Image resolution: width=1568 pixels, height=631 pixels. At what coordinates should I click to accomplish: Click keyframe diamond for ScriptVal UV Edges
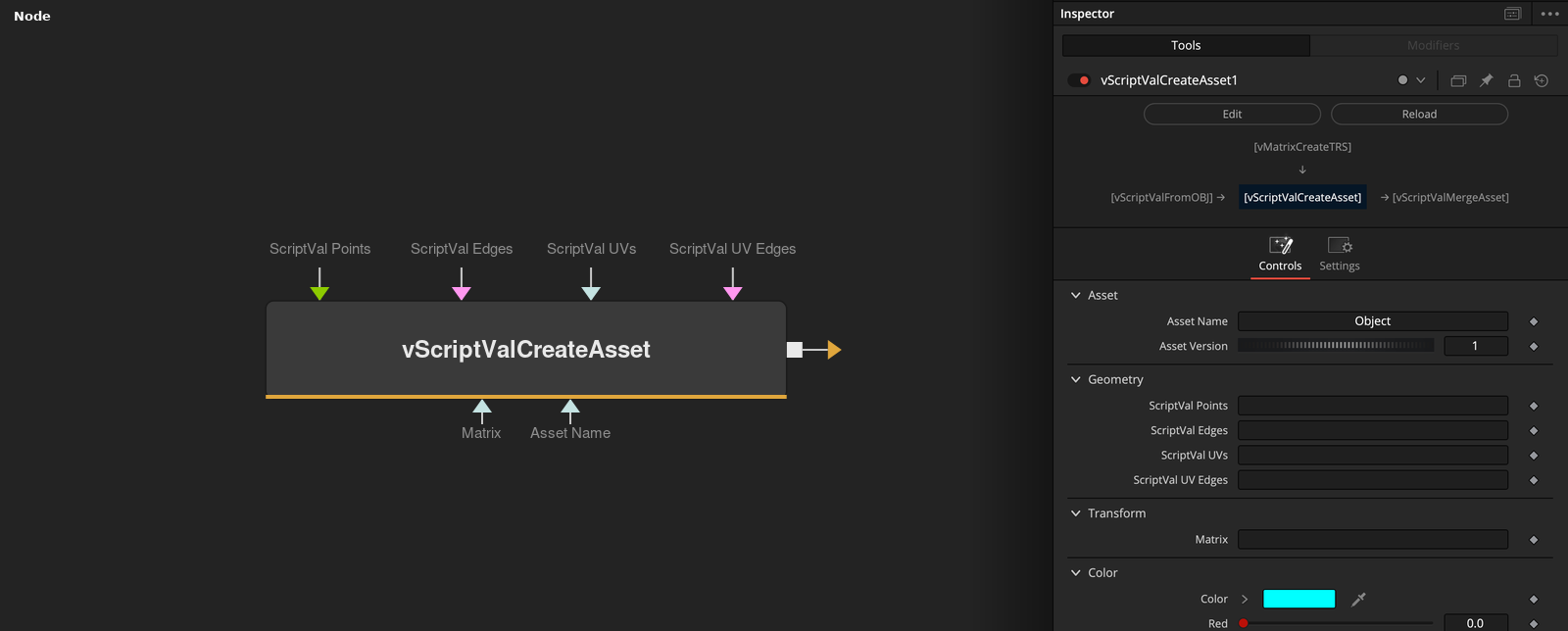coord(1534,480)
